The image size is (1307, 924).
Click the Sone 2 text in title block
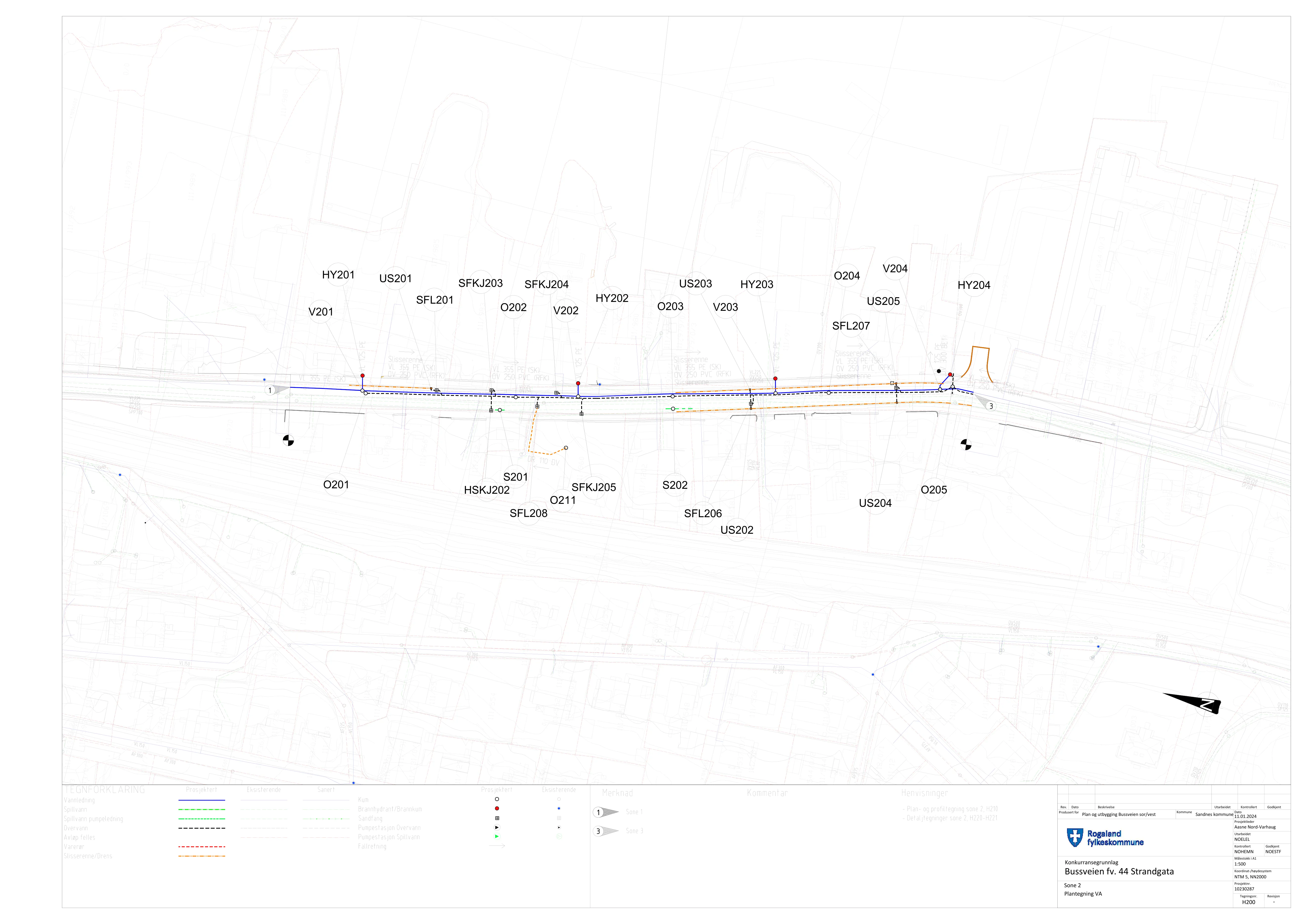click(x=1072, y=885)
